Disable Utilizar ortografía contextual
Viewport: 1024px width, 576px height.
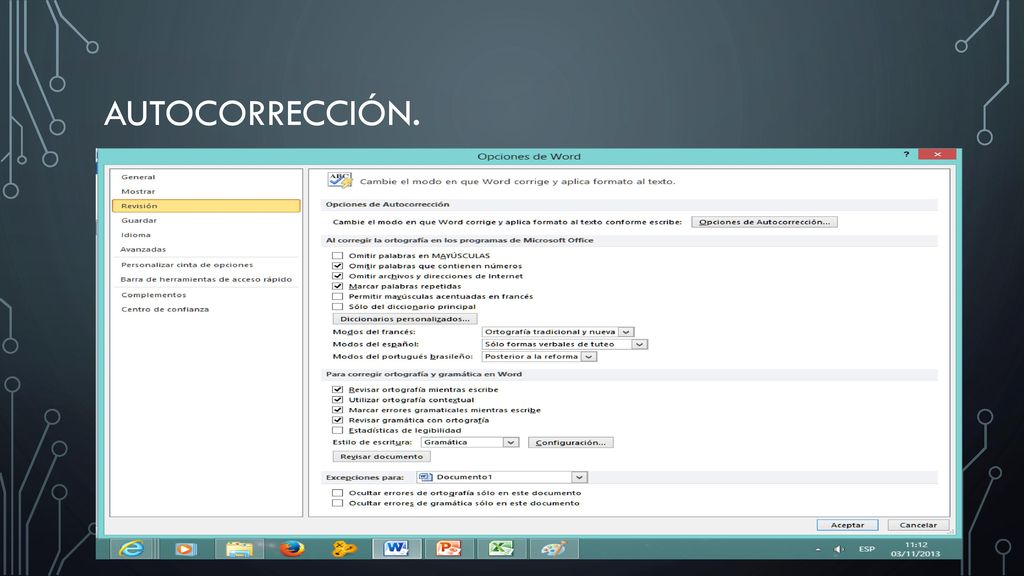[x=338, y=400]
